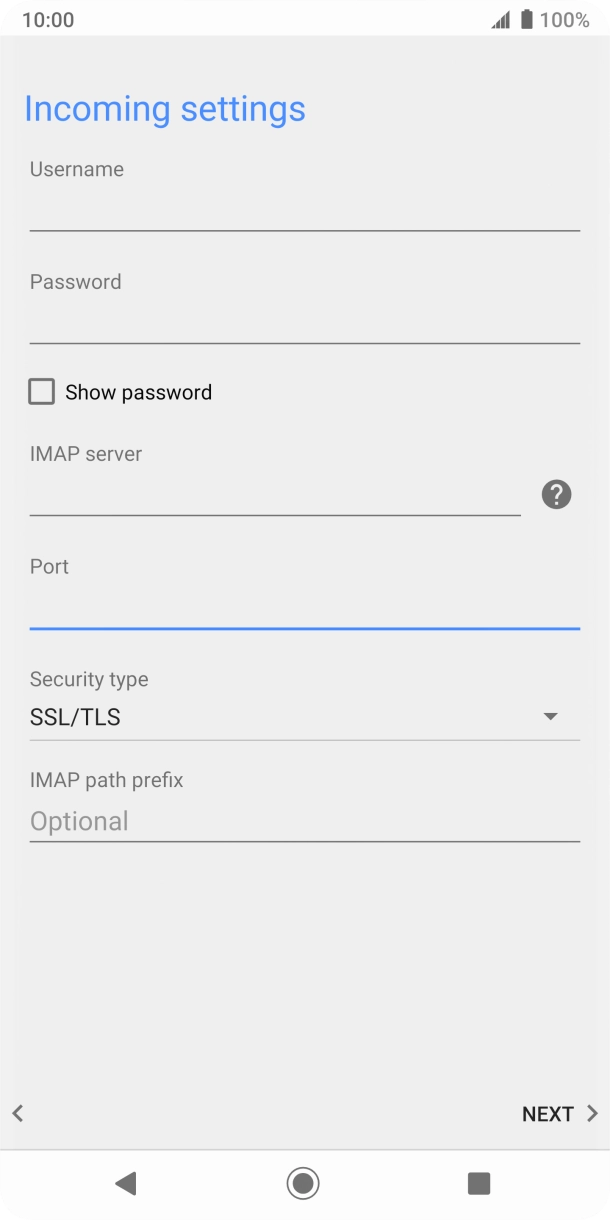Click the help icon beside IMAP server
This screenshot has height=1220, width=610.
[x=557, y=494]
